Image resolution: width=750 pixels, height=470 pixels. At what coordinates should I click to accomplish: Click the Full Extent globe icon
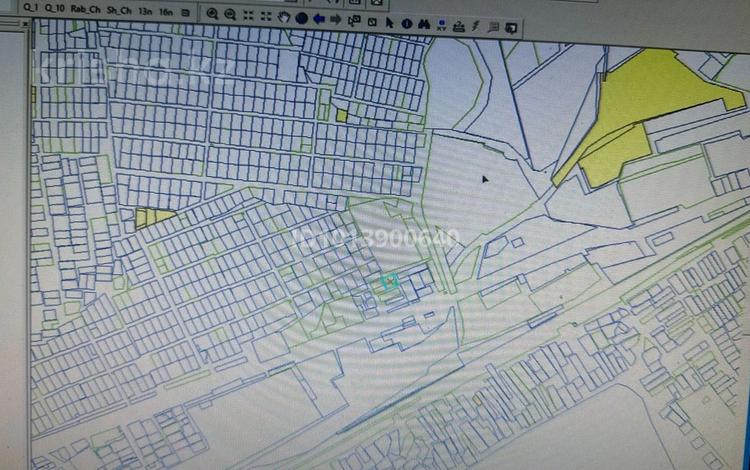tap(301, 18)
